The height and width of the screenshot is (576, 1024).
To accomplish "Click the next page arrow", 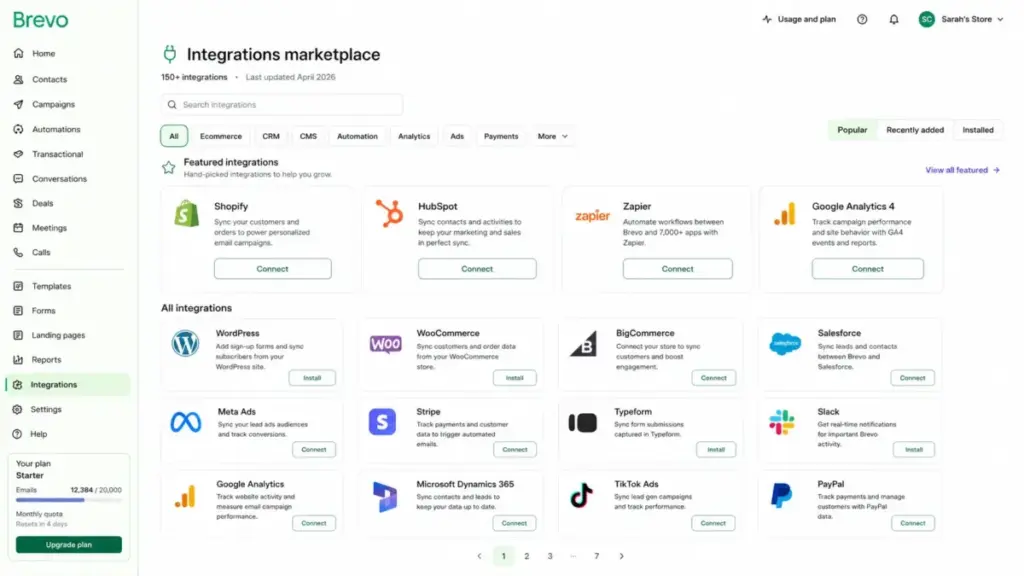I will (x=621, y=556).
